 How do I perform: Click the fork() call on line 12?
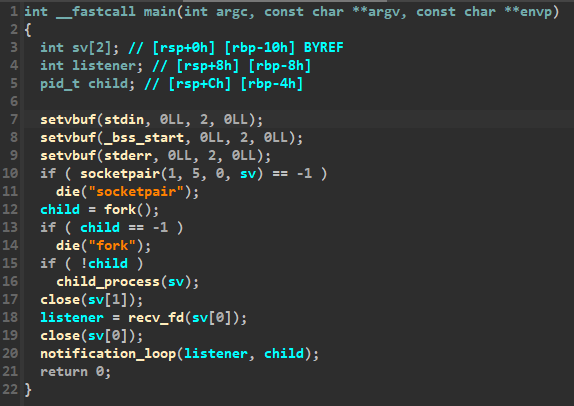(128, 209)
